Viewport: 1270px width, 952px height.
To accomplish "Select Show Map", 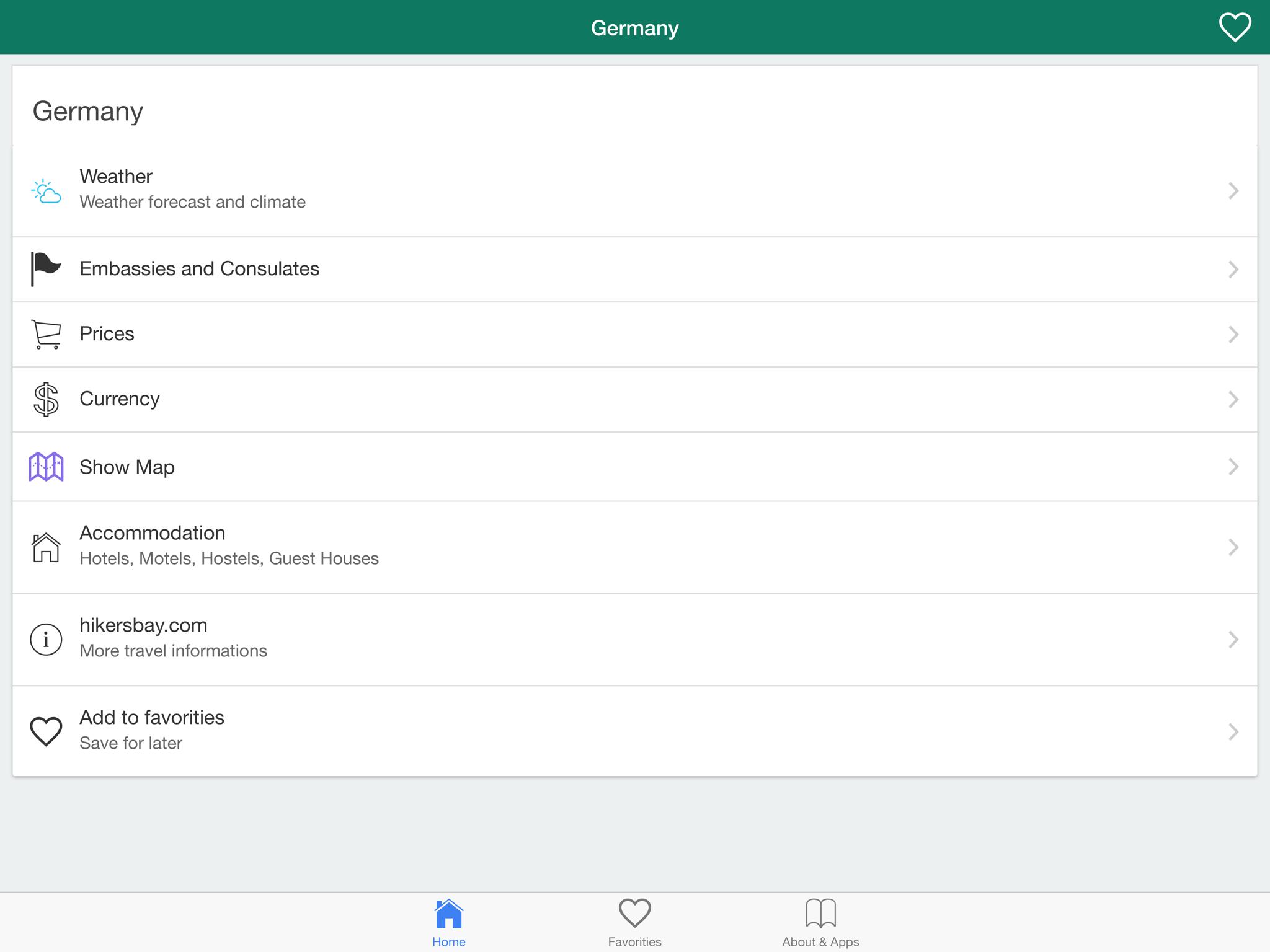I will 635,466.
